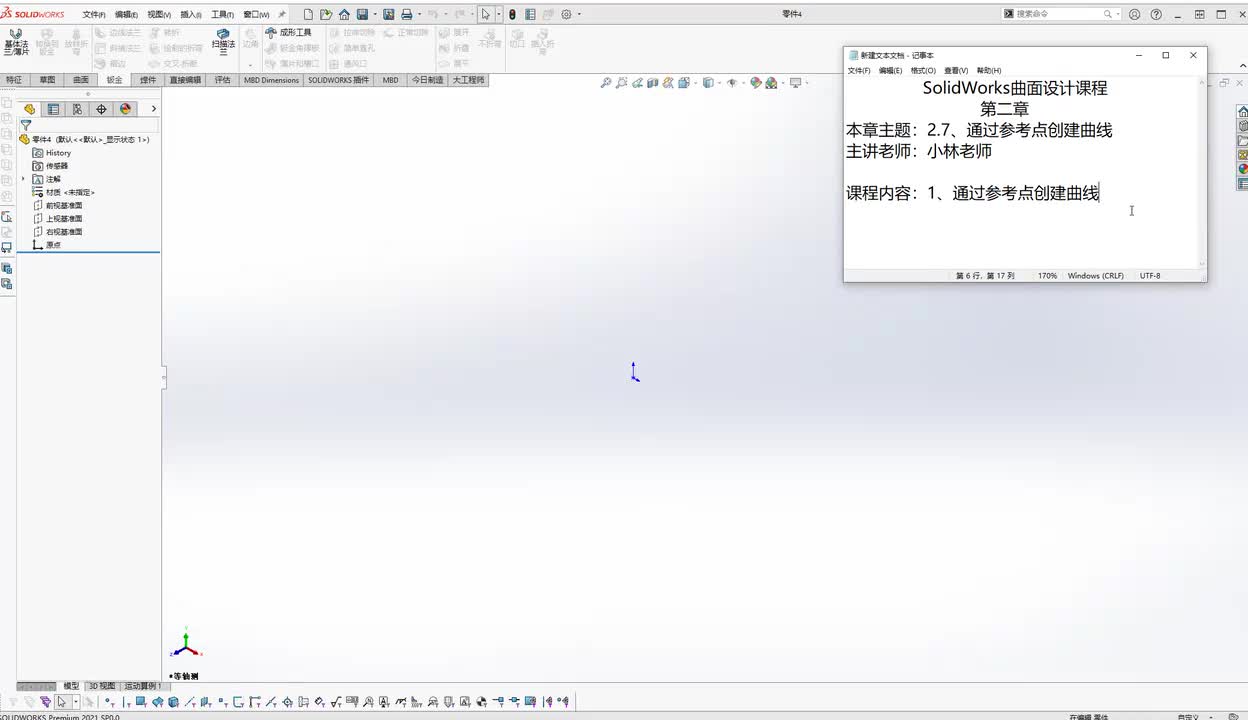
Task: Expand more manager tabs with the chevron arrow
Action: (x=153, y=109)
